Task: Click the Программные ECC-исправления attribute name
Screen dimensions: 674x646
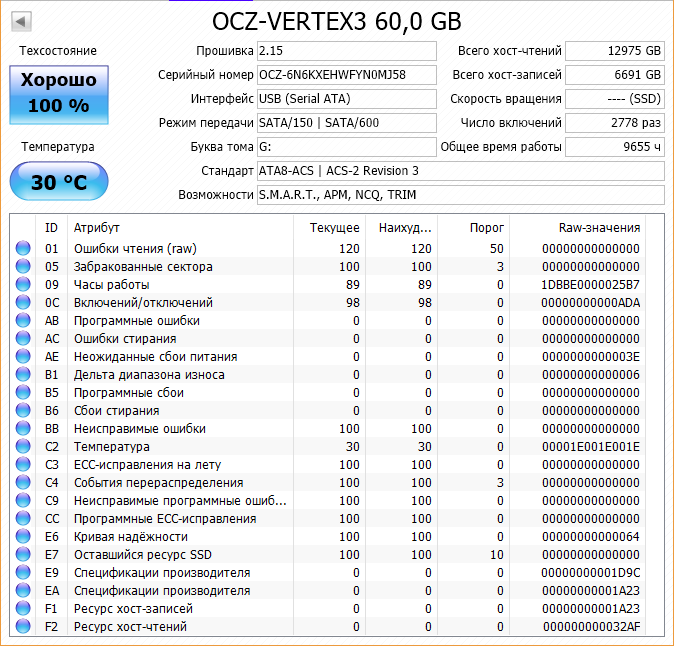Action: pyautogui.click(x=165, y=519)
